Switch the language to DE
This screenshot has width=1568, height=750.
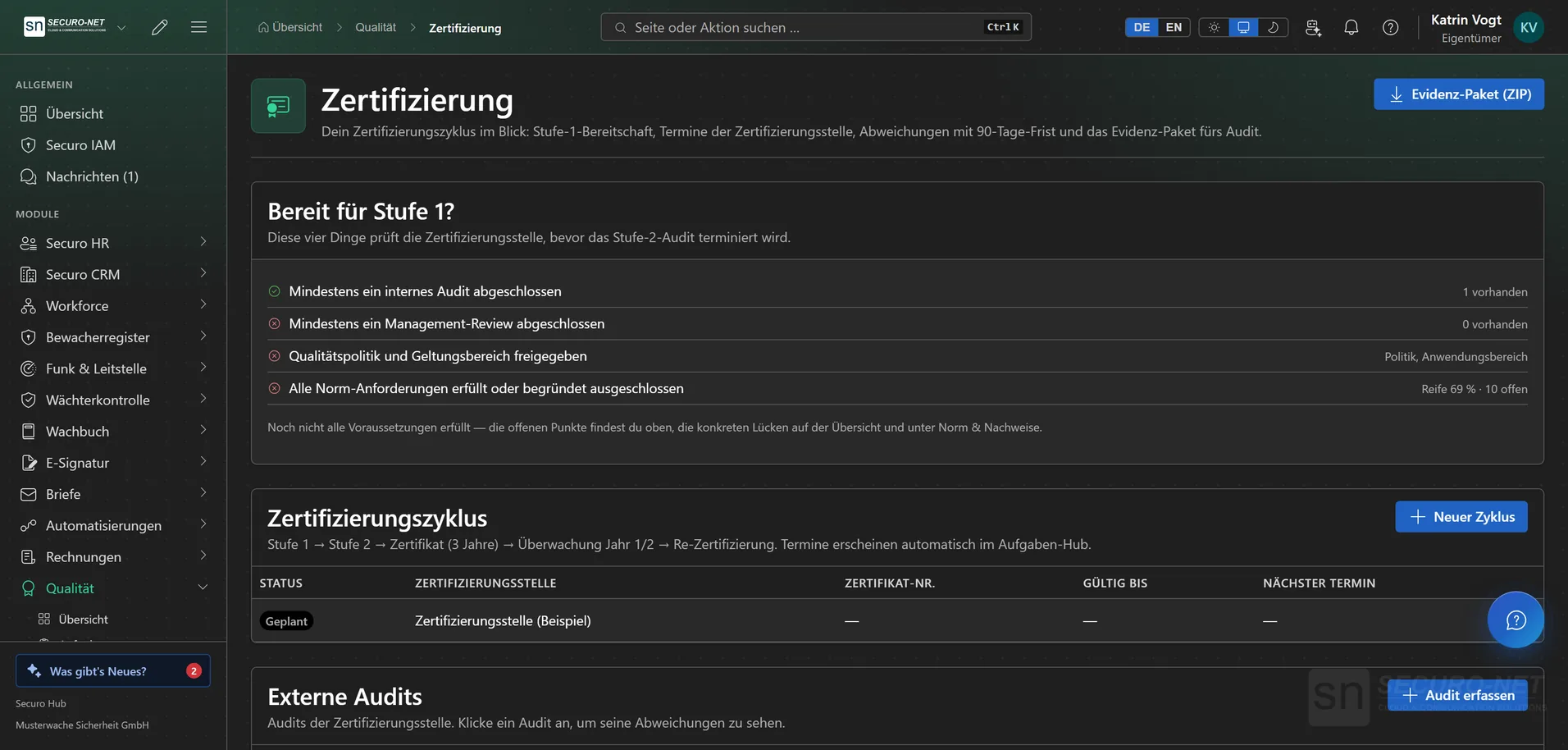tap(1142, 27)
